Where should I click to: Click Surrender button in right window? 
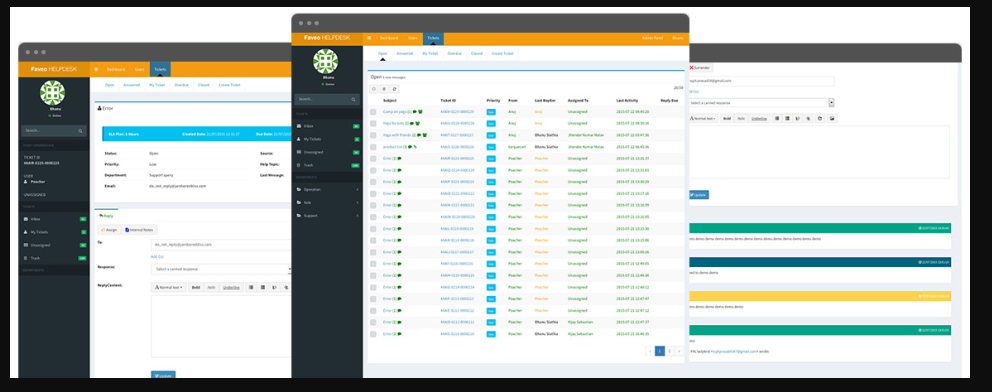click(700, 68)
